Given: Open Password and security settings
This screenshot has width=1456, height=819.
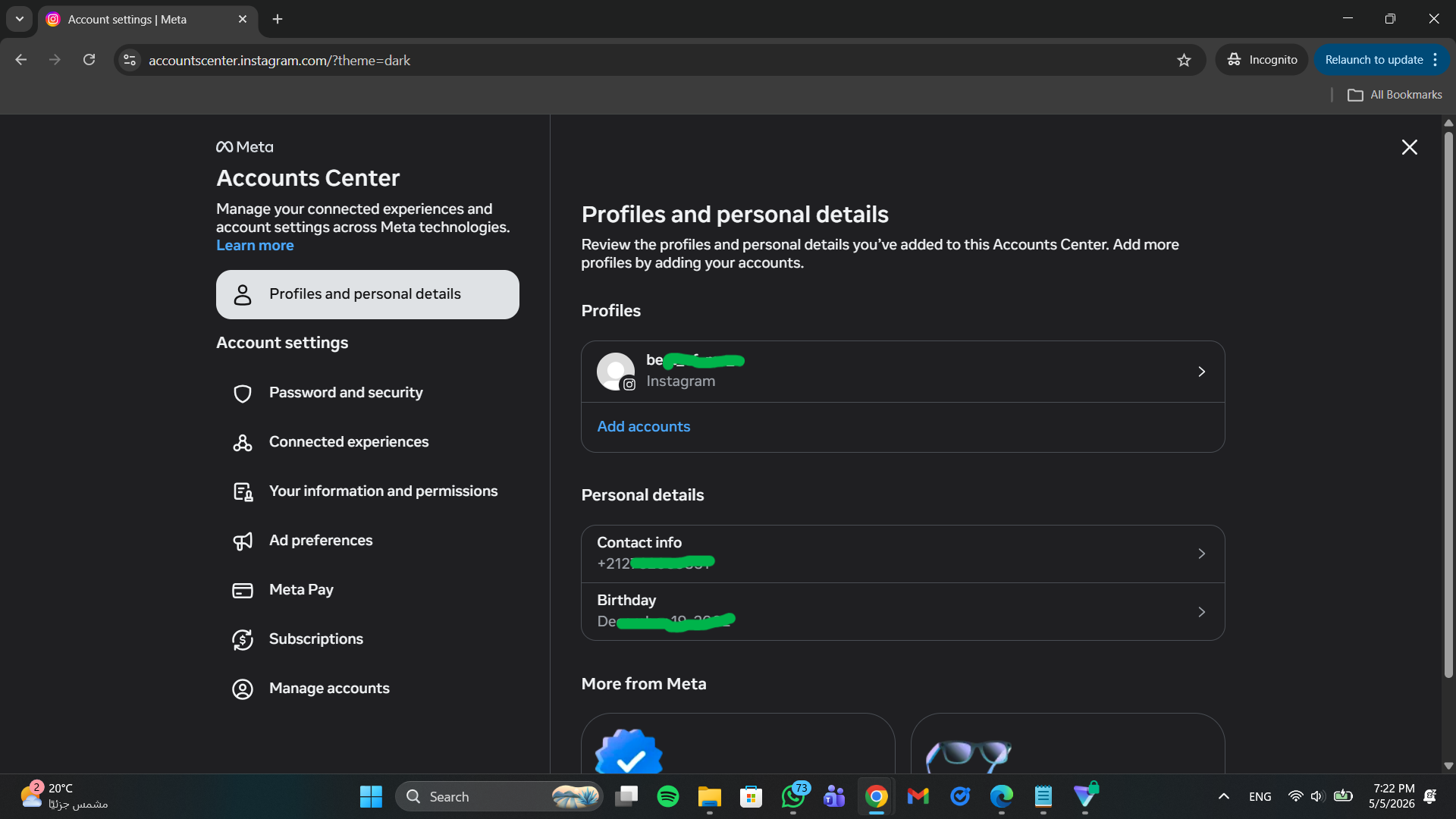Looking at the screenshot, I should (x=368, y=393).
